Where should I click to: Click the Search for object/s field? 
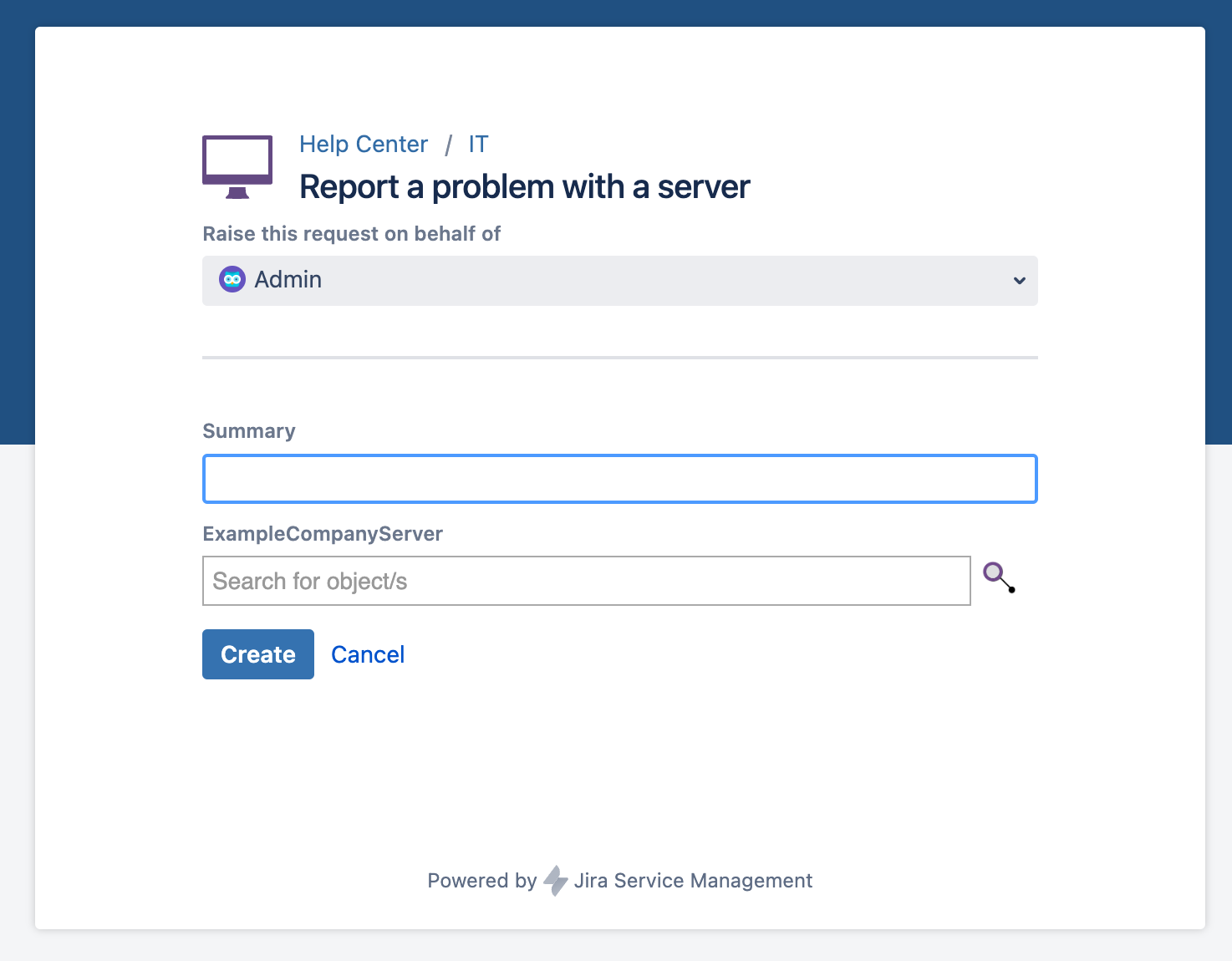point(587,581)
